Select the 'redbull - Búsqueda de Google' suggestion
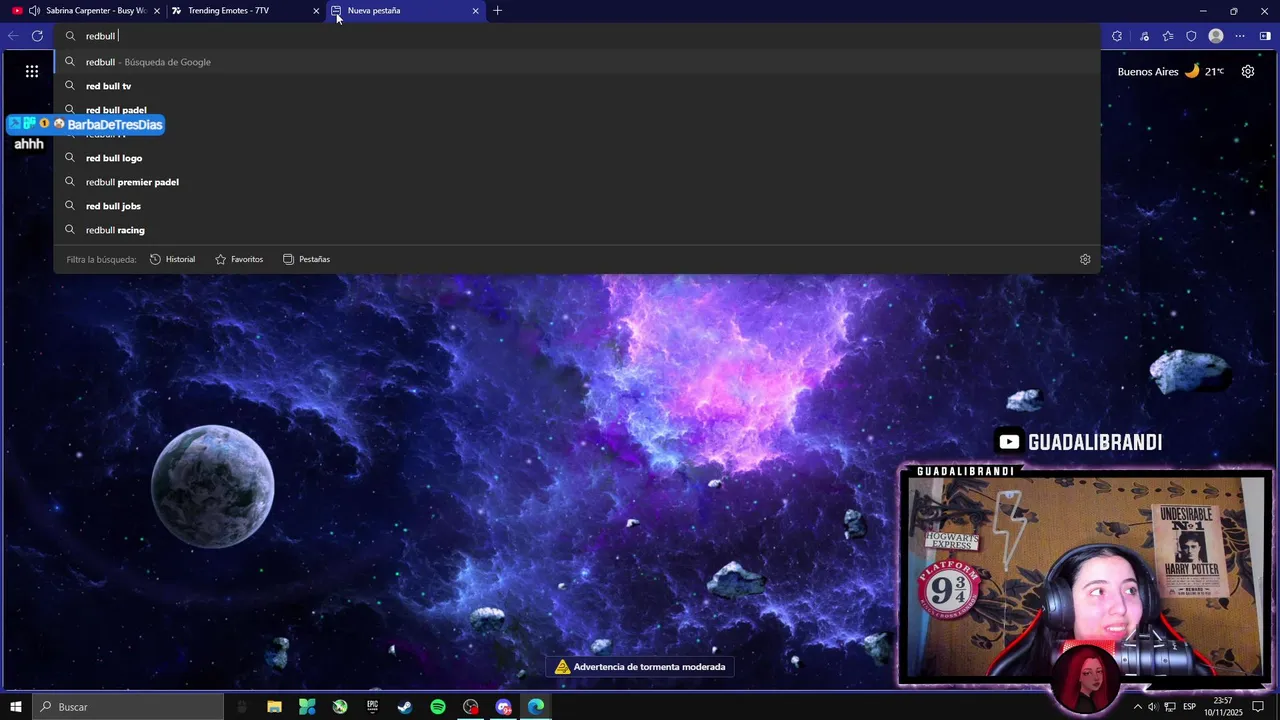This screenshot has width=1280, height=720. coord(577,62)
